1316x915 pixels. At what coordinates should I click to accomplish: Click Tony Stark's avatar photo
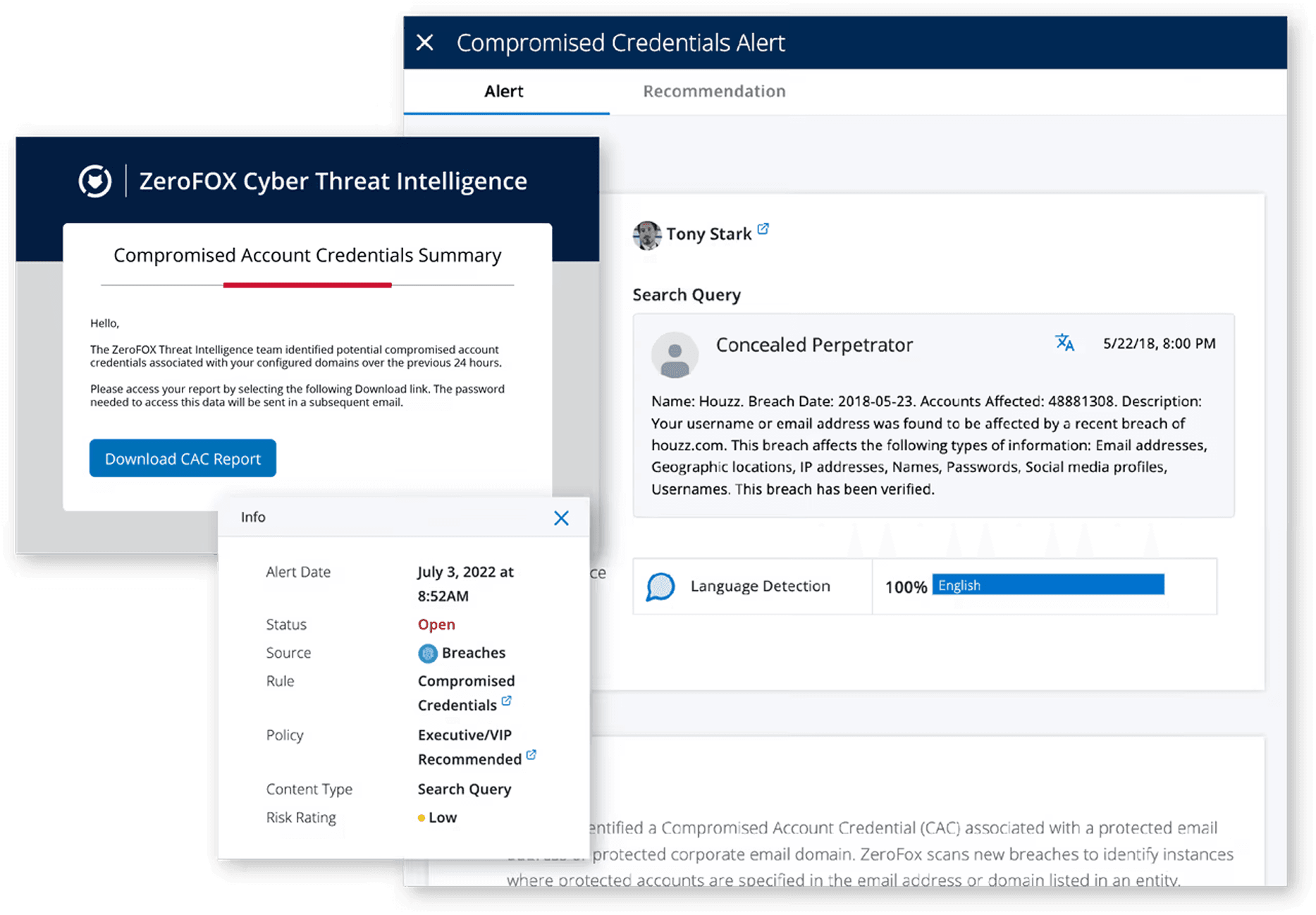click(x=646, y=235)
